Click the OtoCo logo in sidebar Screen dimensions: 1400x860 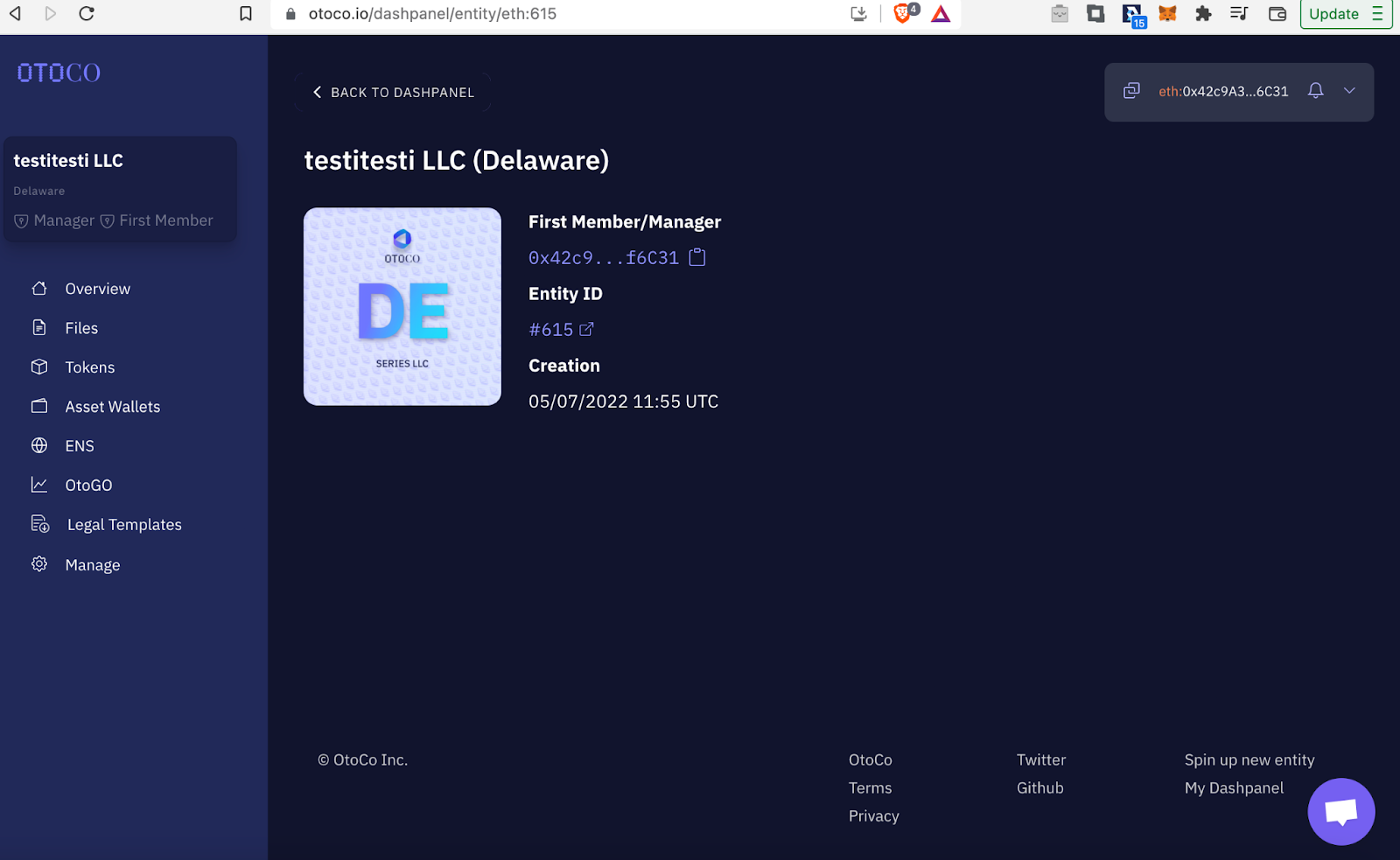pos(59,73)
